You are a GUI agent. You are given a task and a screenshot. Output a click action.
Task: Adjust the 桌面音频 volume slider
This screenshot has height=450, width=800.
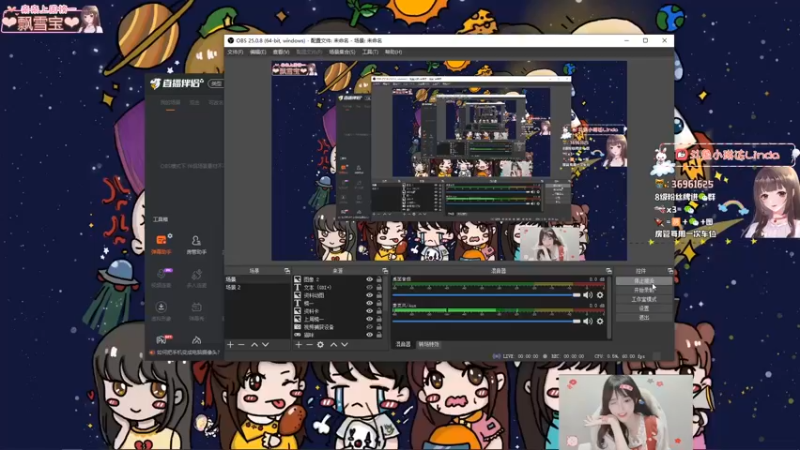487,295
